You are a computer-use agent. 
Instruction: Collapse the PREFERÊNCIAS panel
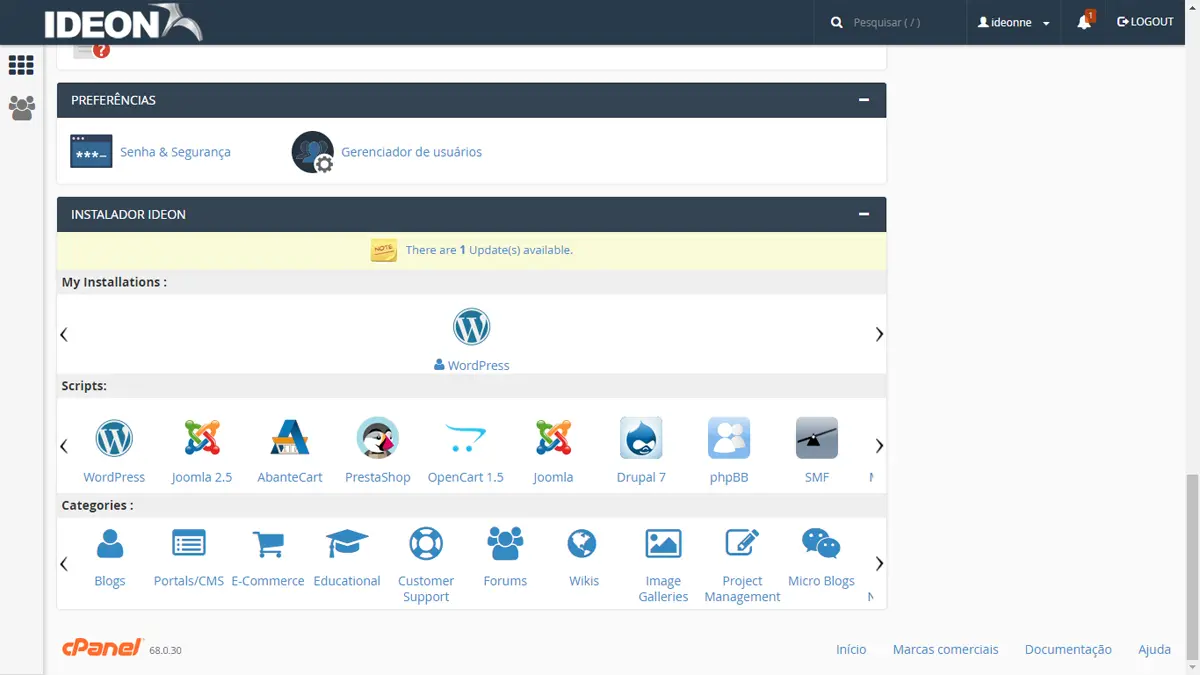[862, 100]
